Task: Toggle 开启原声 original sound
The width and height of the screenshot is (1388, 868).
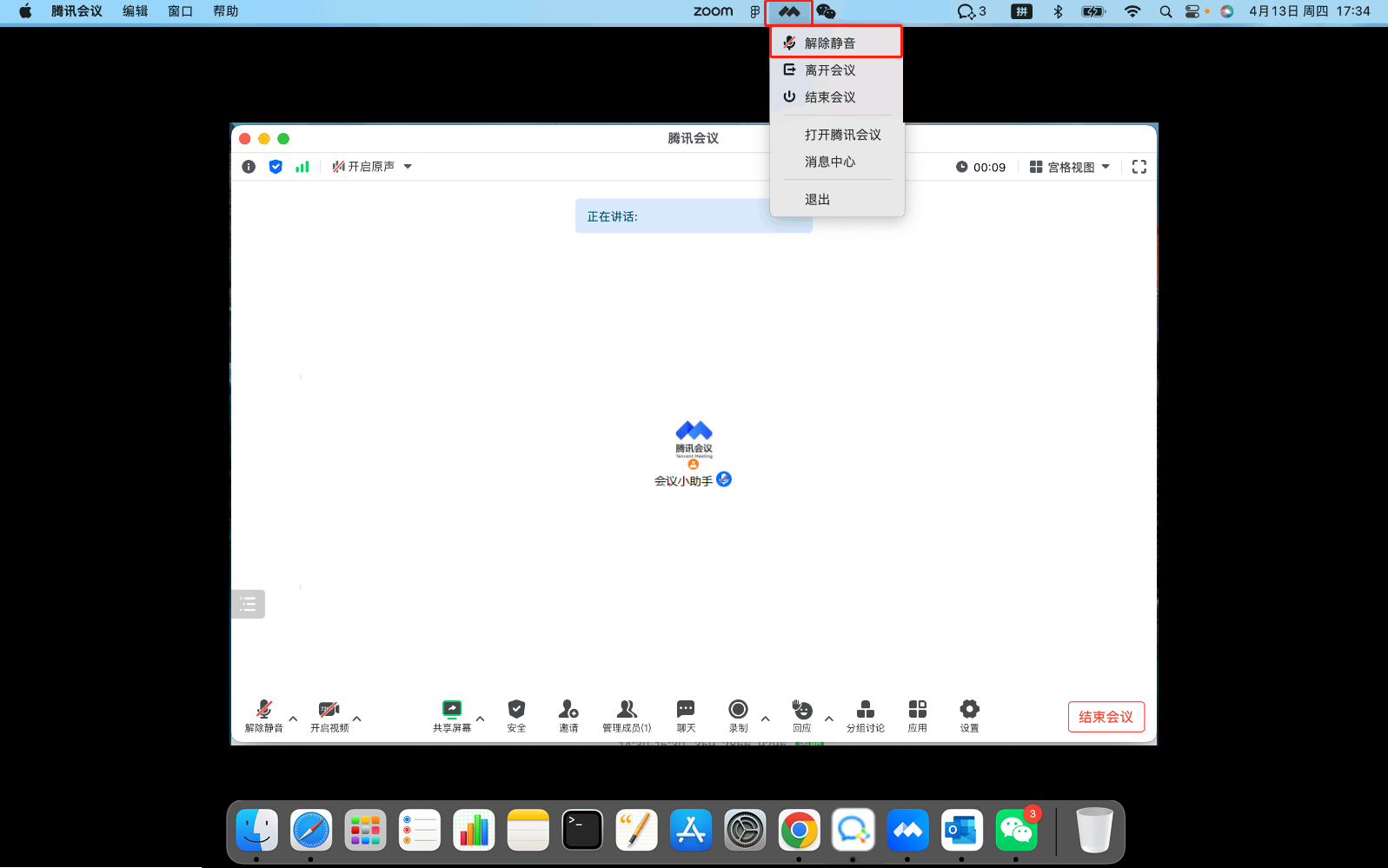Action: coord(363,166)
